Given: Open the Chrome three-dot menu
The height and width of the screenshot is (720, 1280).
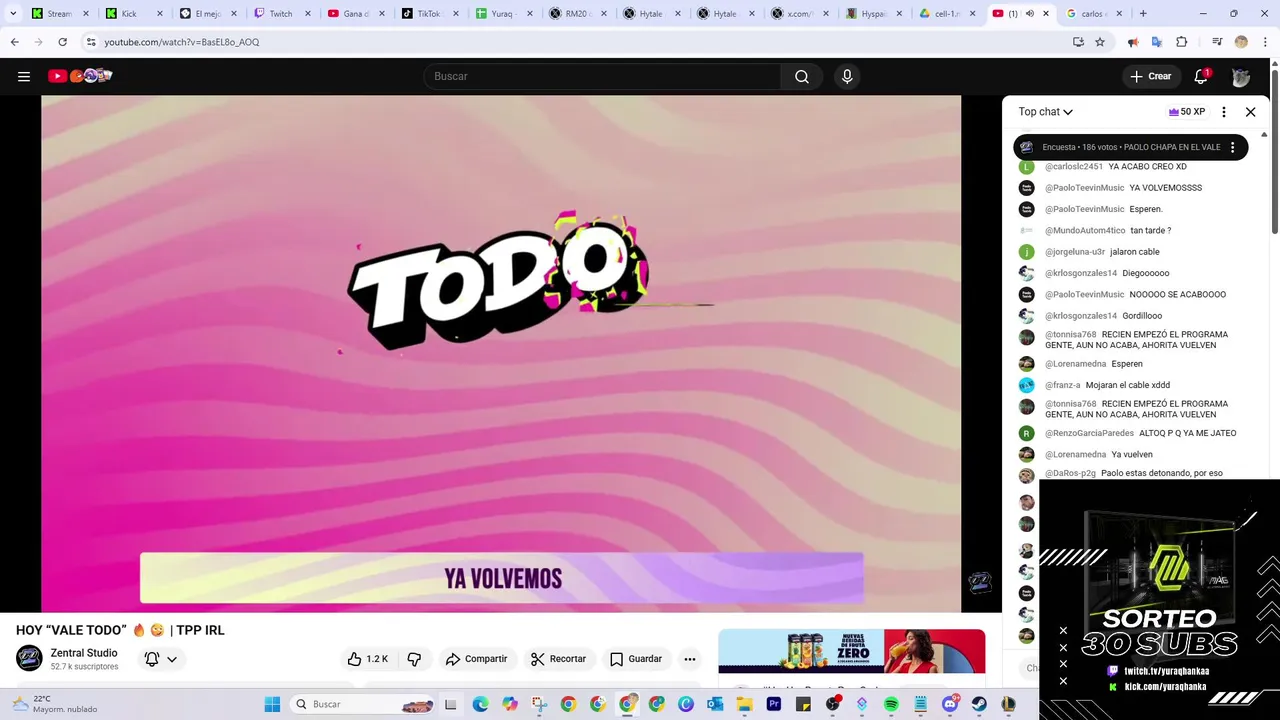Looking at the screenshot, I should tap(1264, 42).
